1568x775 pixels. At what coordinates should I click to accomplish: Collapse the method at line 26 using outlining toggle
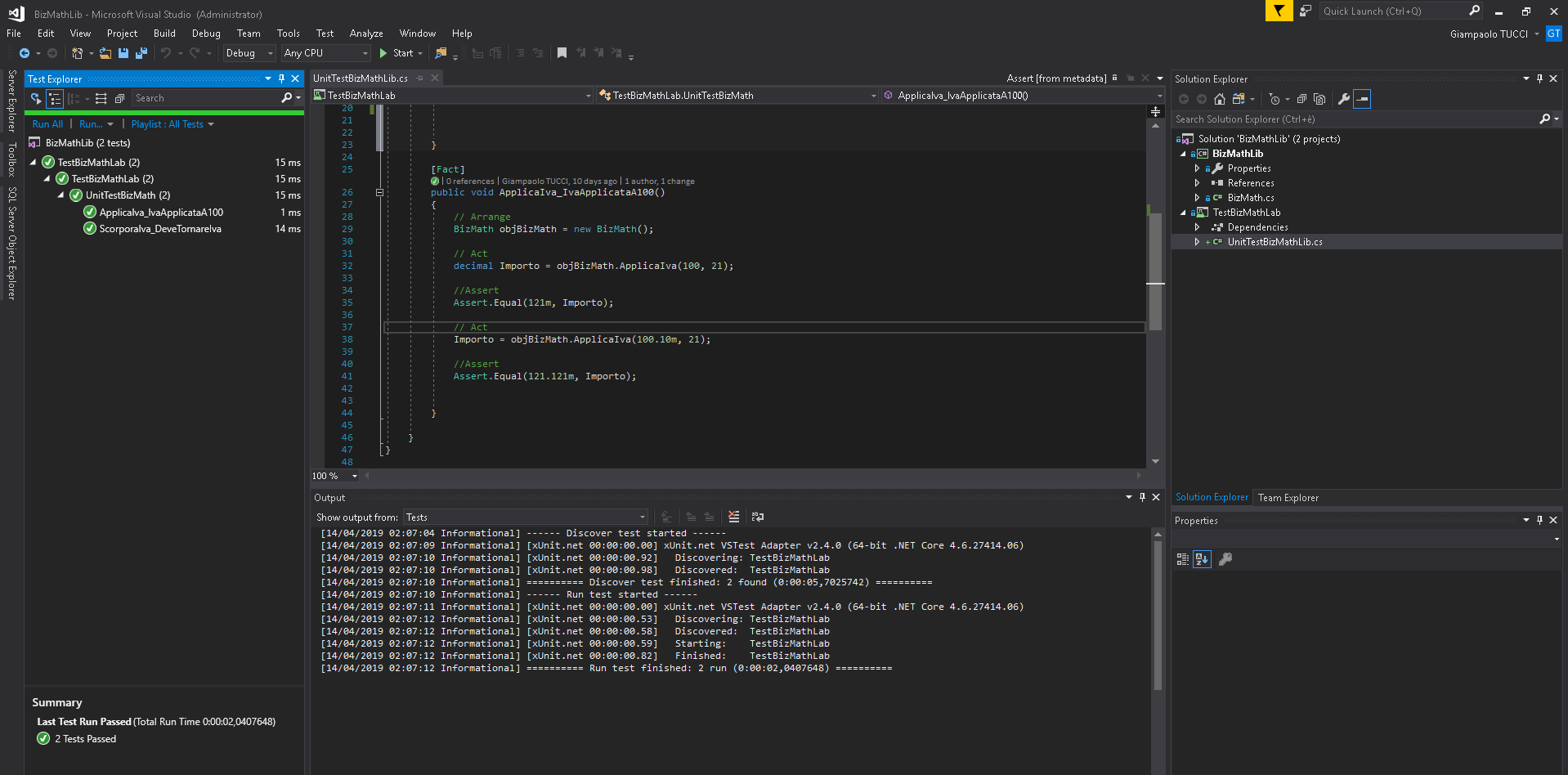click(379, 193)
